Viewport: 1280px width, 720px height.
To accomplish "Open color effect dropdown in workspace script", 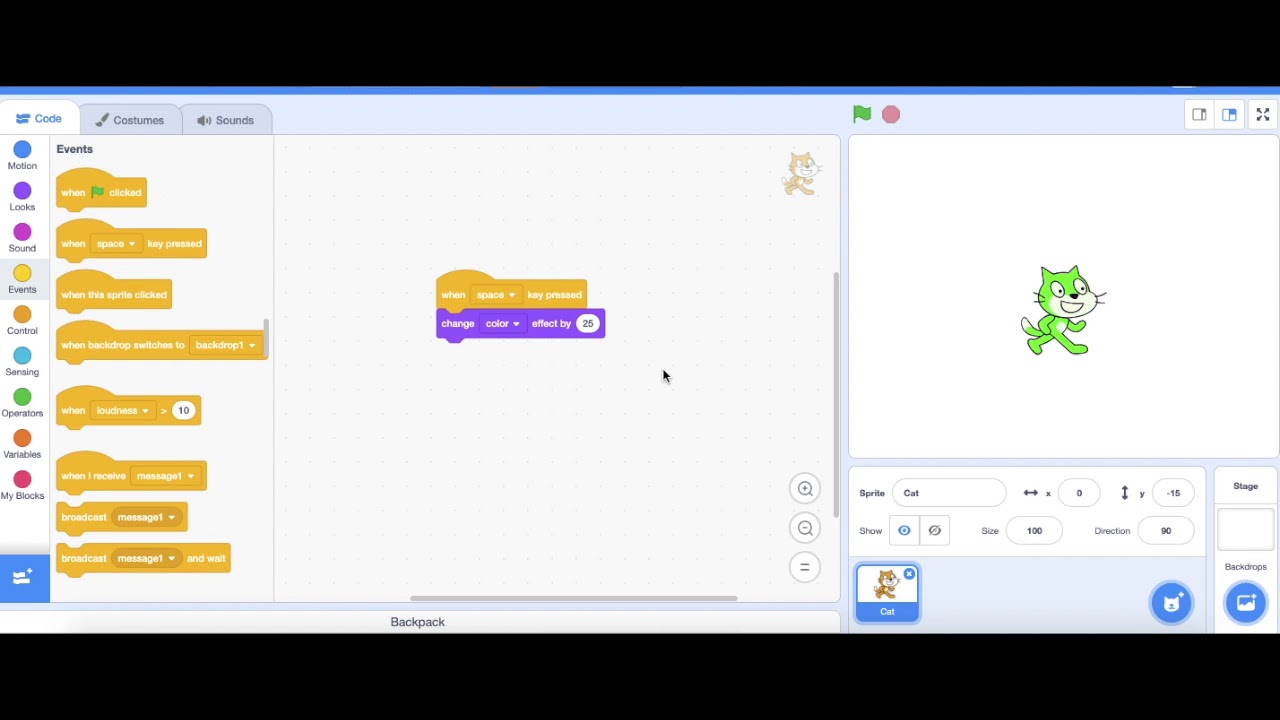I will click(x=502, y=324).
